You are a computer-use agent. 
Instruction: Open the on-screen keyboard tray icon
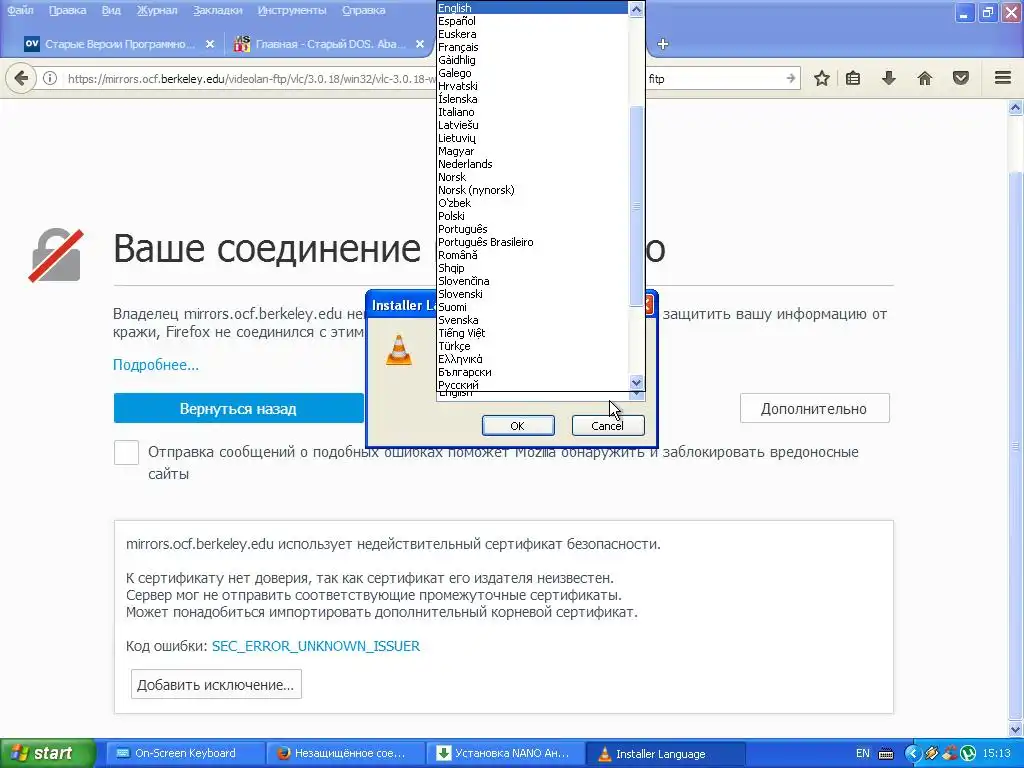886,754
